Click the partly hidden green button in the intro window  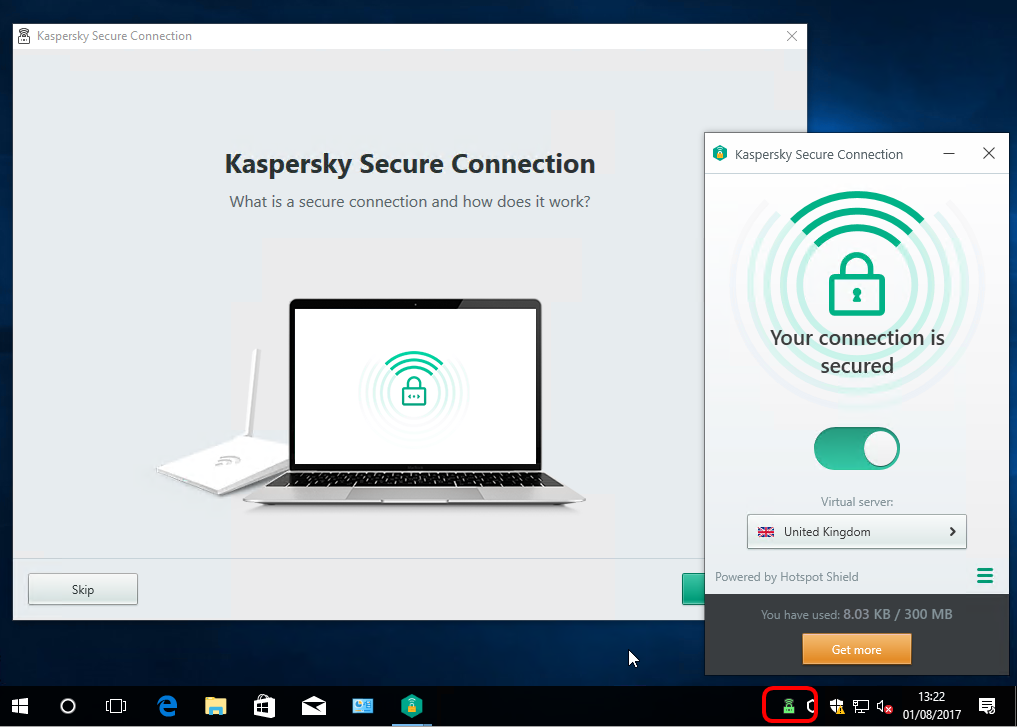tap(693, 589)
